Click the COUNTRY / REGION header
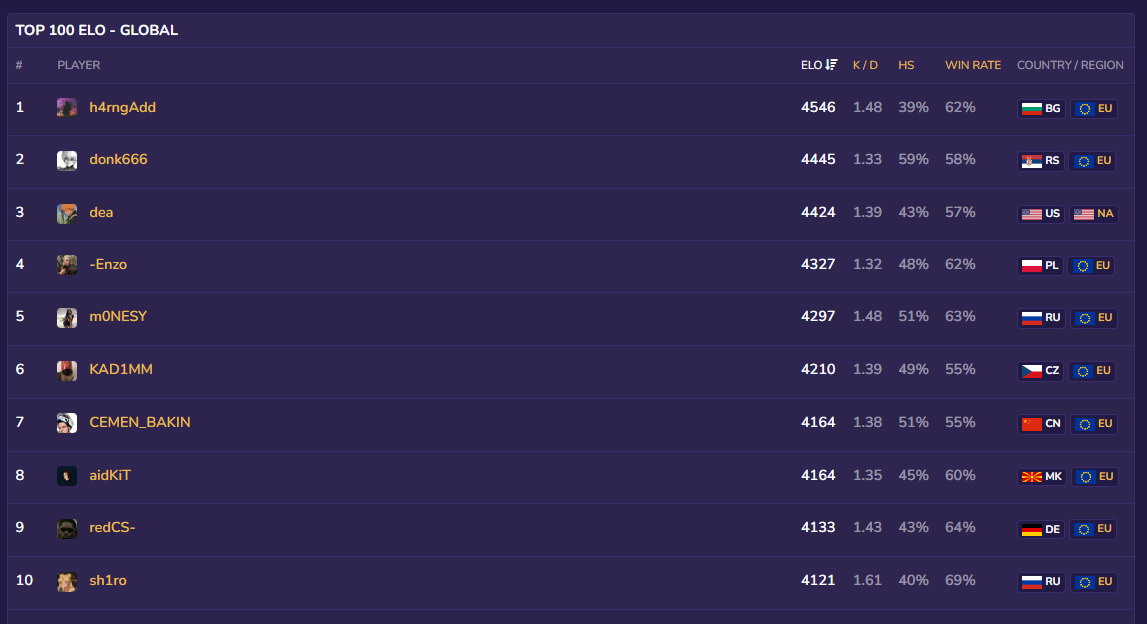The height and width of the screenshot is (624, 1147). [1070, 65]
